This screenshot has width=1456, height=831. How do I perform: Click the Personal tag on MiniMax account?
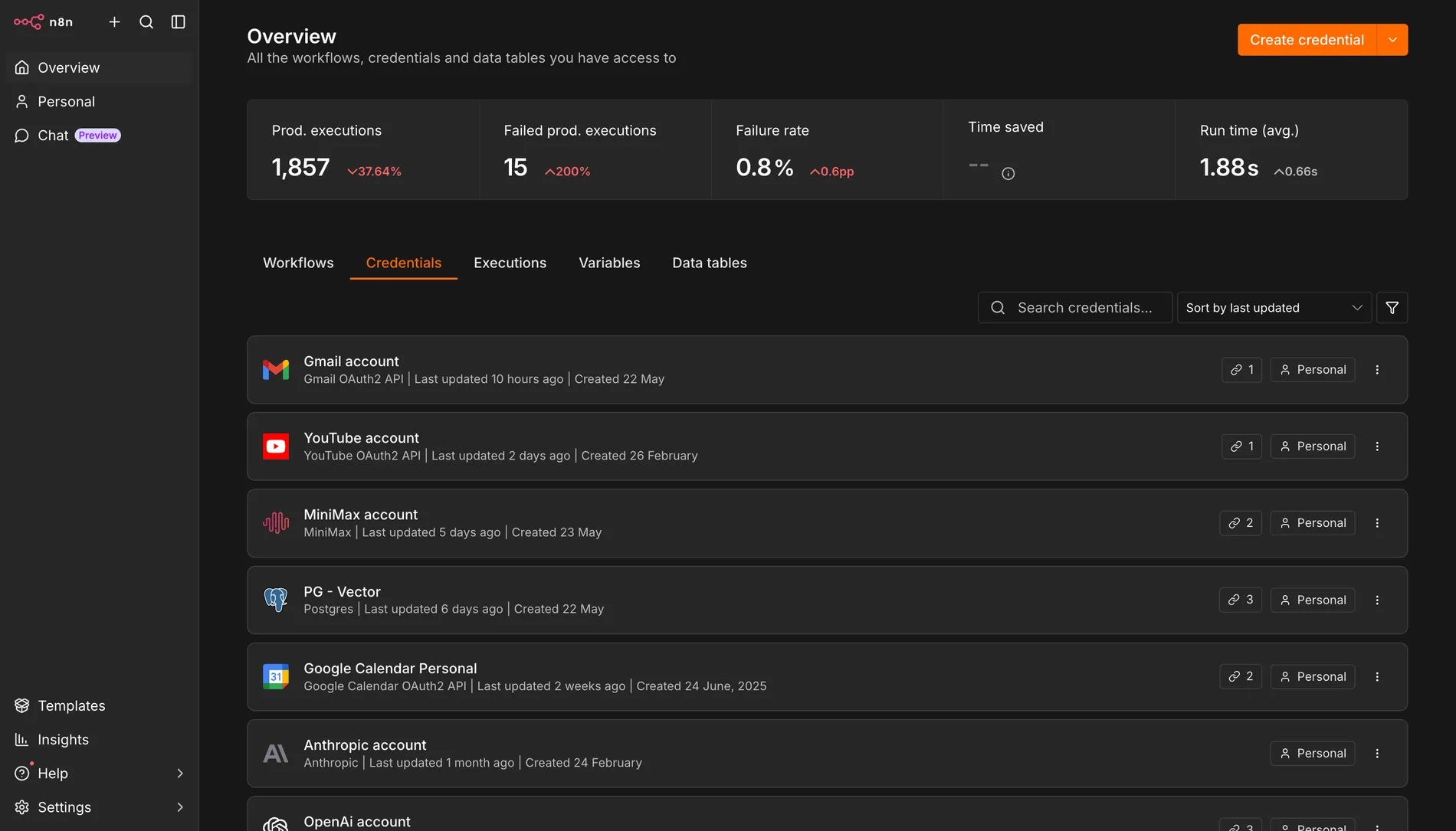click(x=1313, y=523)
